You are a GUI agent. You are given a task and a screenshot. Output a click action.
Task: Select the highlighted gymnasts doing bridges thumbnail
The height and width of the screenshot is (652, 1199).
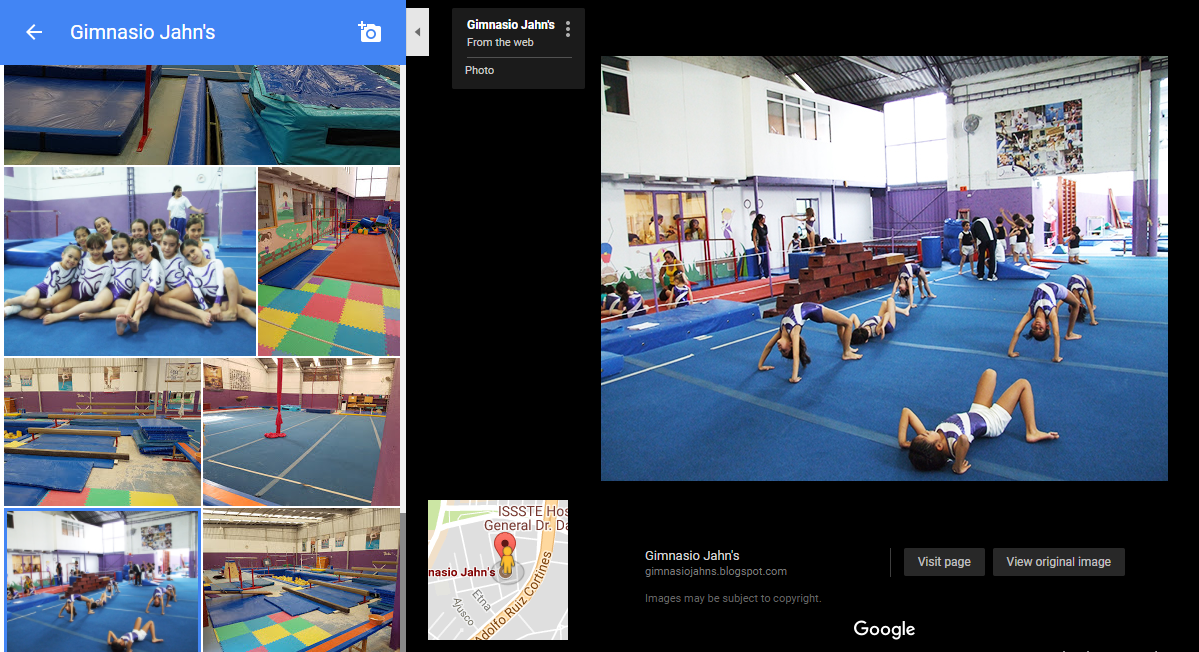pyautogui.click(x=102, y=580)
